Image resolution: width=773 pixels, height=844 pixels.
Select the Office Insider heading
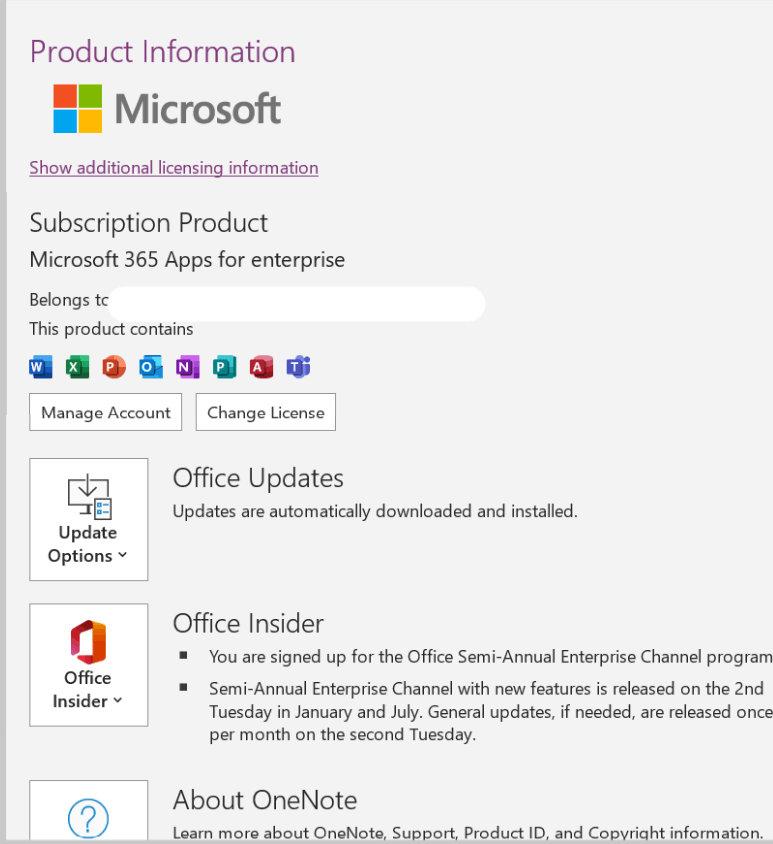point(248,623)
